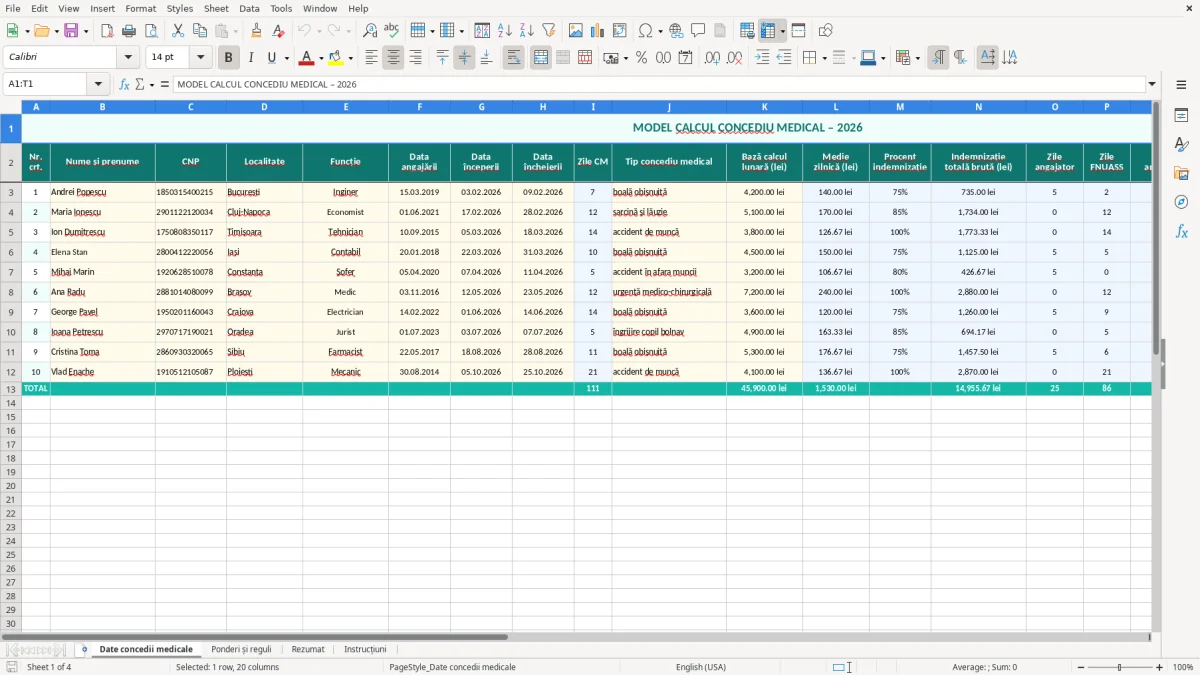Click Export as PDF icon
Screen dimensions: 1200x675
tap(107, 31)
